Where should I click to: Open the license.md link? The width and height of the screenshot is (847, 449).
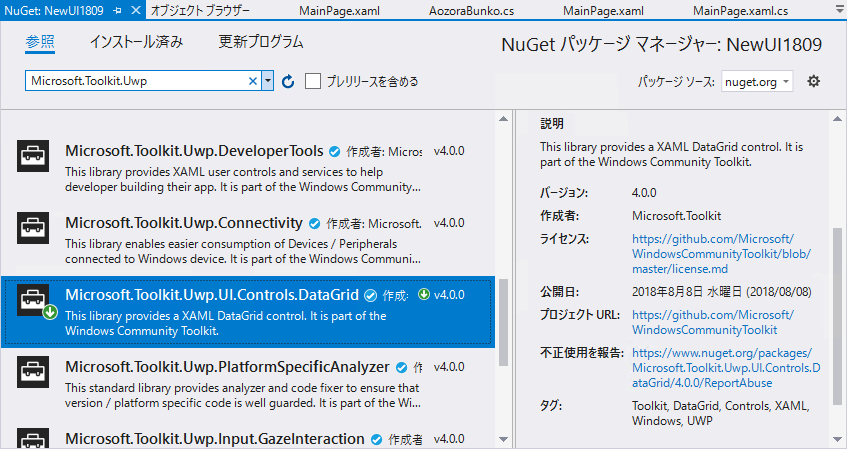coord(721,253)
